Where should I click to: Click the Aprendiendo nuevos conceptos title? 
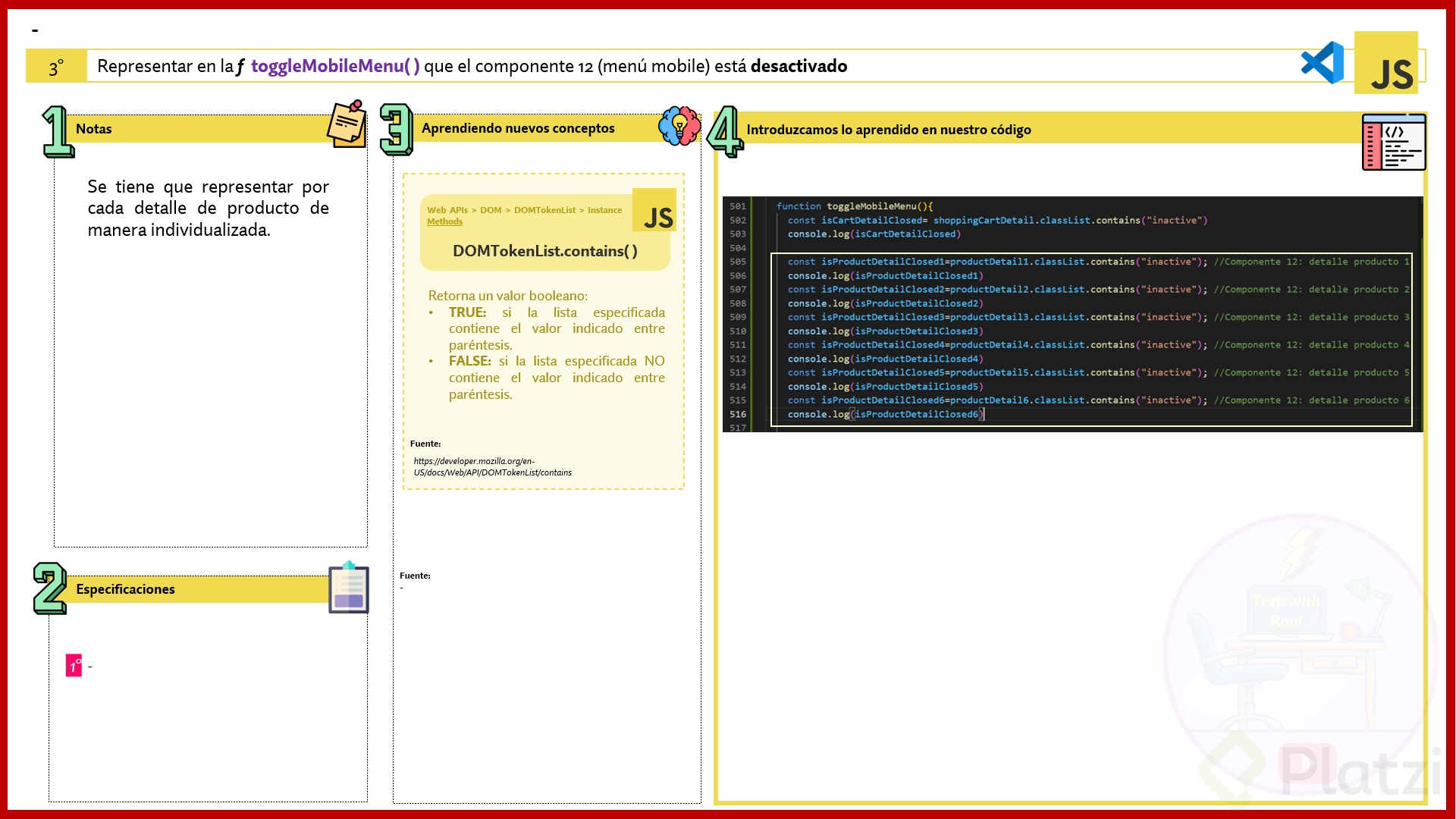[x=518, y=128]
